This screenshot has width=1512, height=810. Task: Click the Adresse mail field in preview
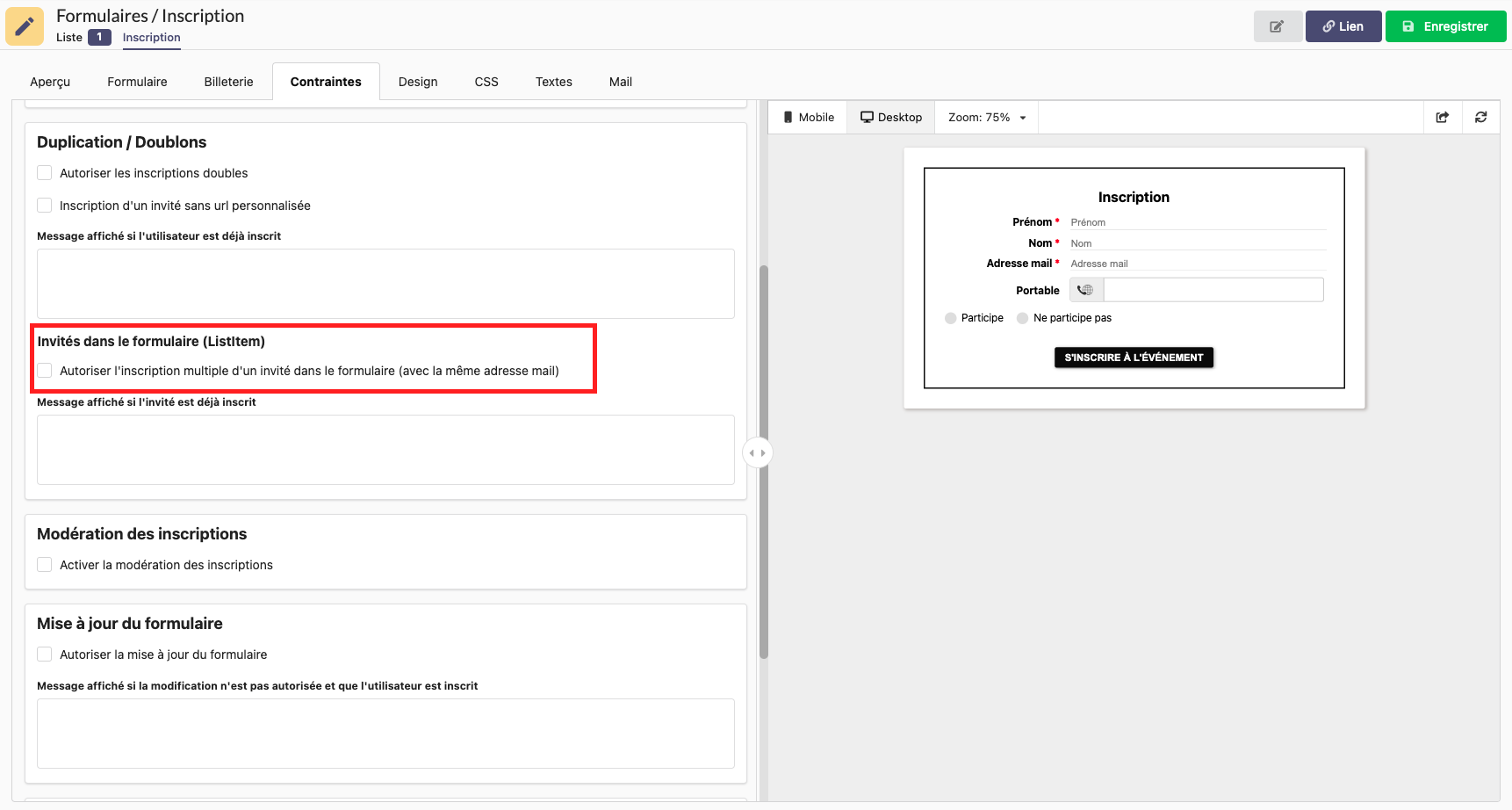pos(1198,264)
